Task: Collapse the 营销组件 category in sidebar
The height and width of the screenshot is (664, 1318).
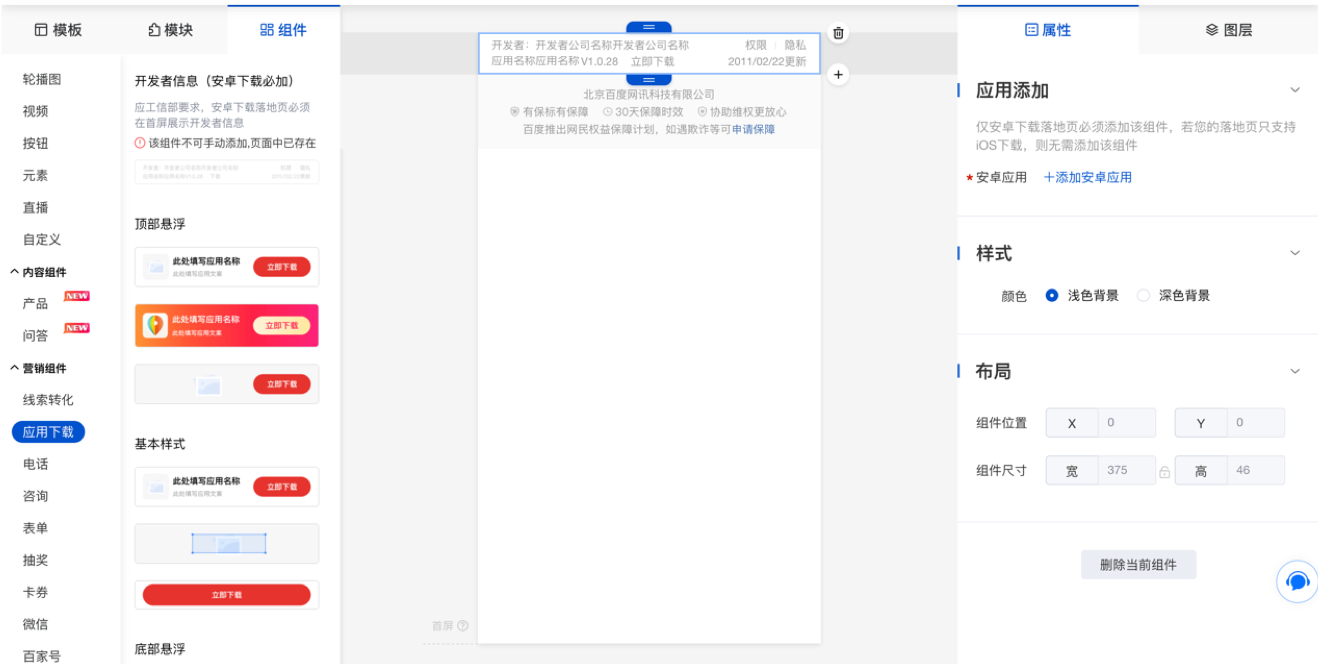Action: click(15, 369)
